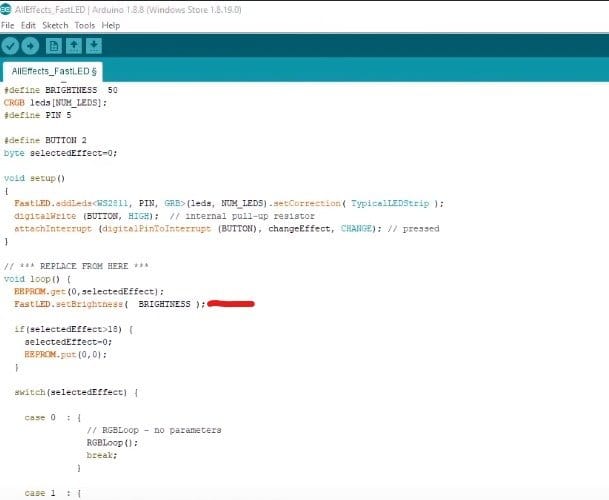This screenshot has width=609, height=500.
Task: Click the 'void loop() {' line
Action: pyautogui.click(x=38, y=279)
